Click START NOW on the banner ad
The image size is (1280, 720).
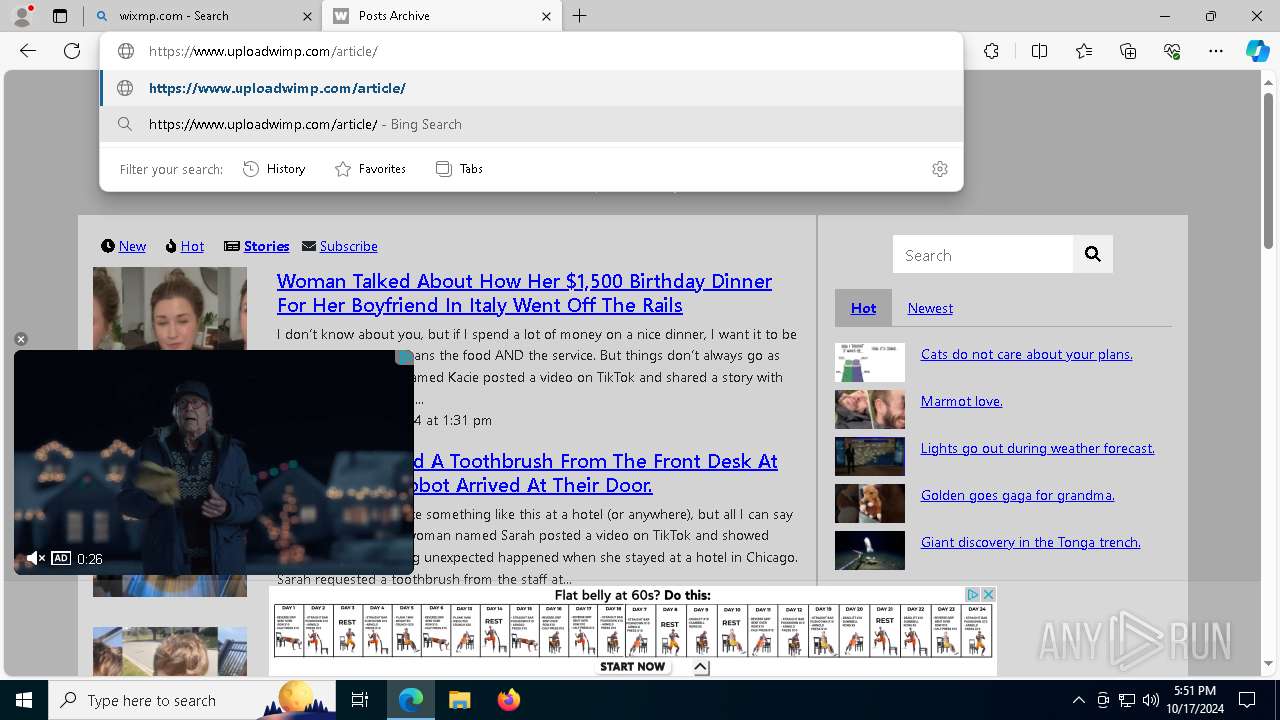click(x=632, y=666)
